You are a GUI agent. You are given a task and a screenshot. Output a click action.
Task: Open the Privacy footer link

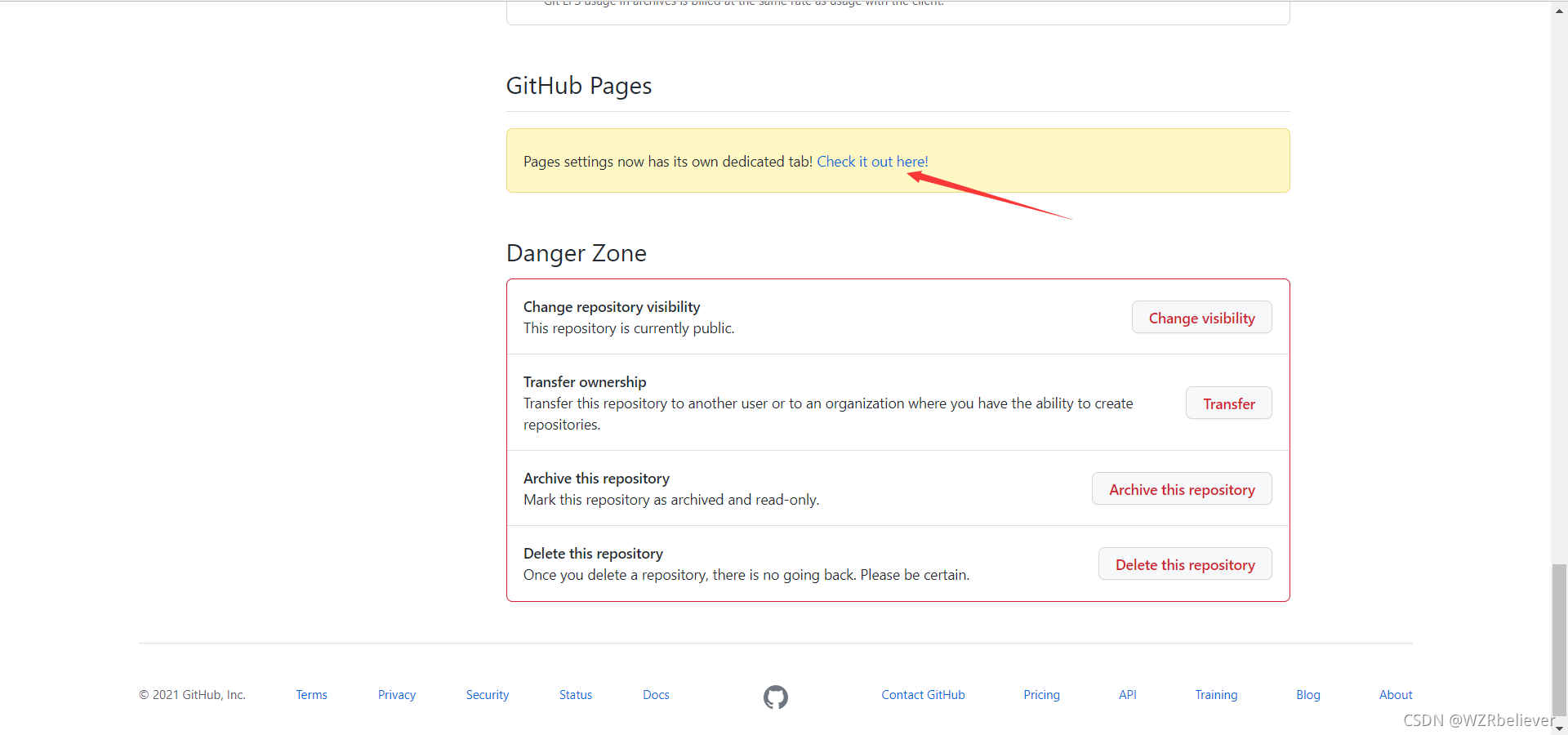[x=397, y=695]
